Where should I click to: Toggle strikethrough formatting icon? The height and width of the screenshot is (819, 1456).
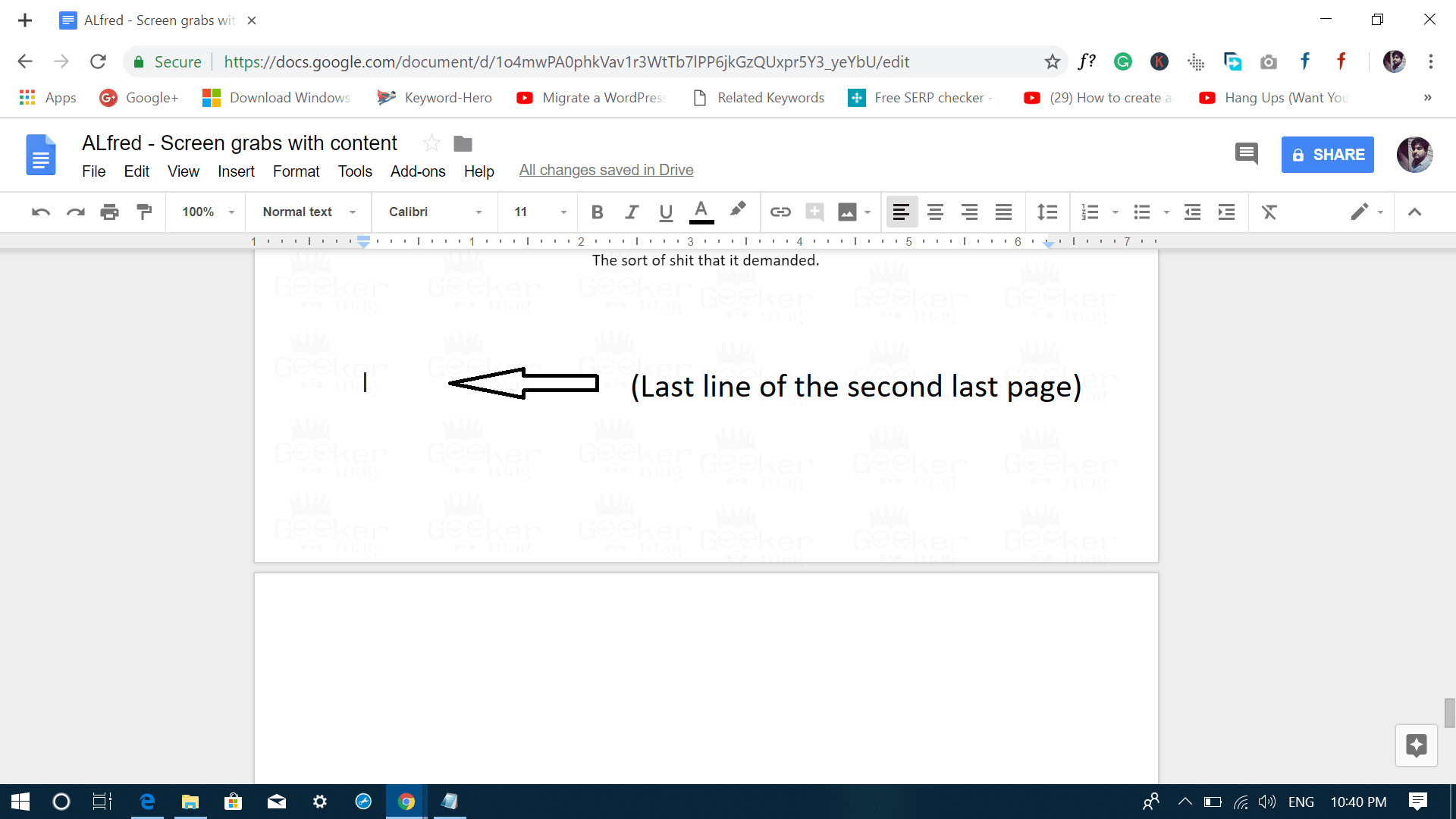click(1267, 211)
